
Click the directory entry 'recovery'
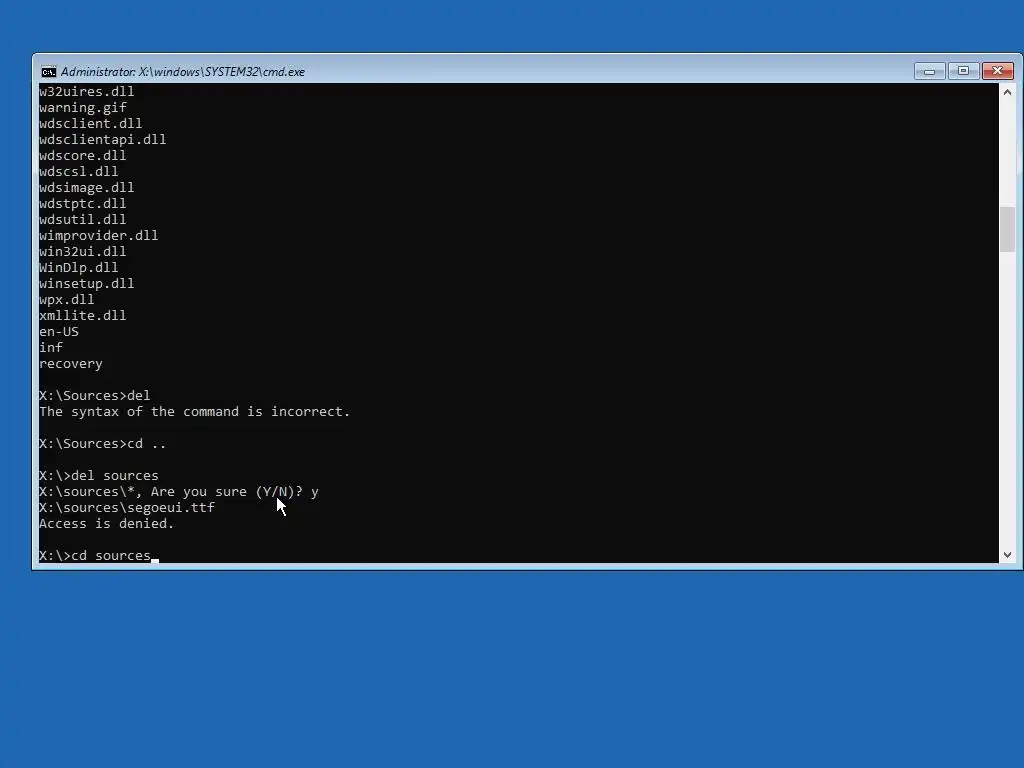click(71, 364)
